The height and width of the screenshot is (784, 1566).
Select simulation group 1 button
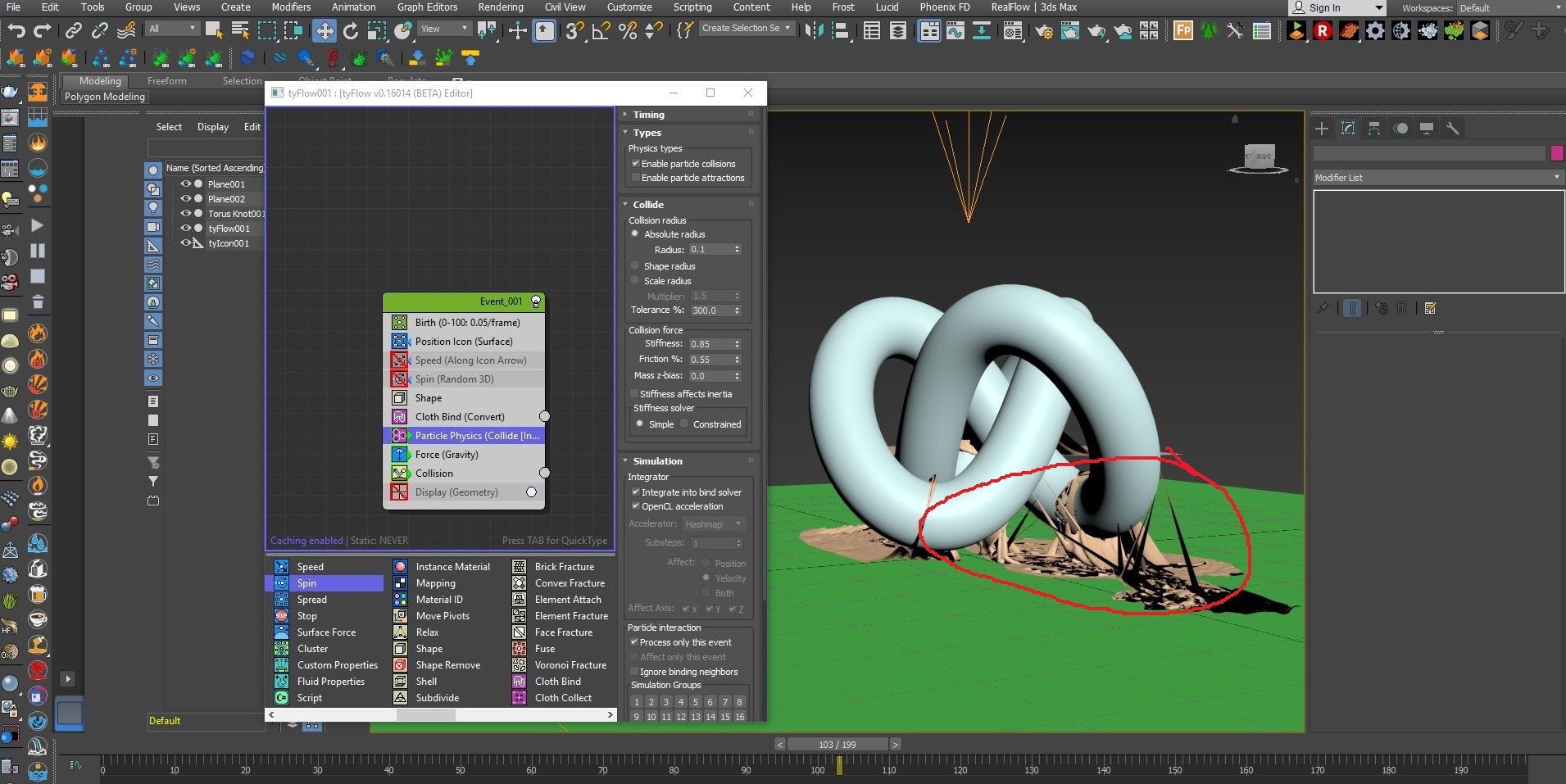(637, 702)
